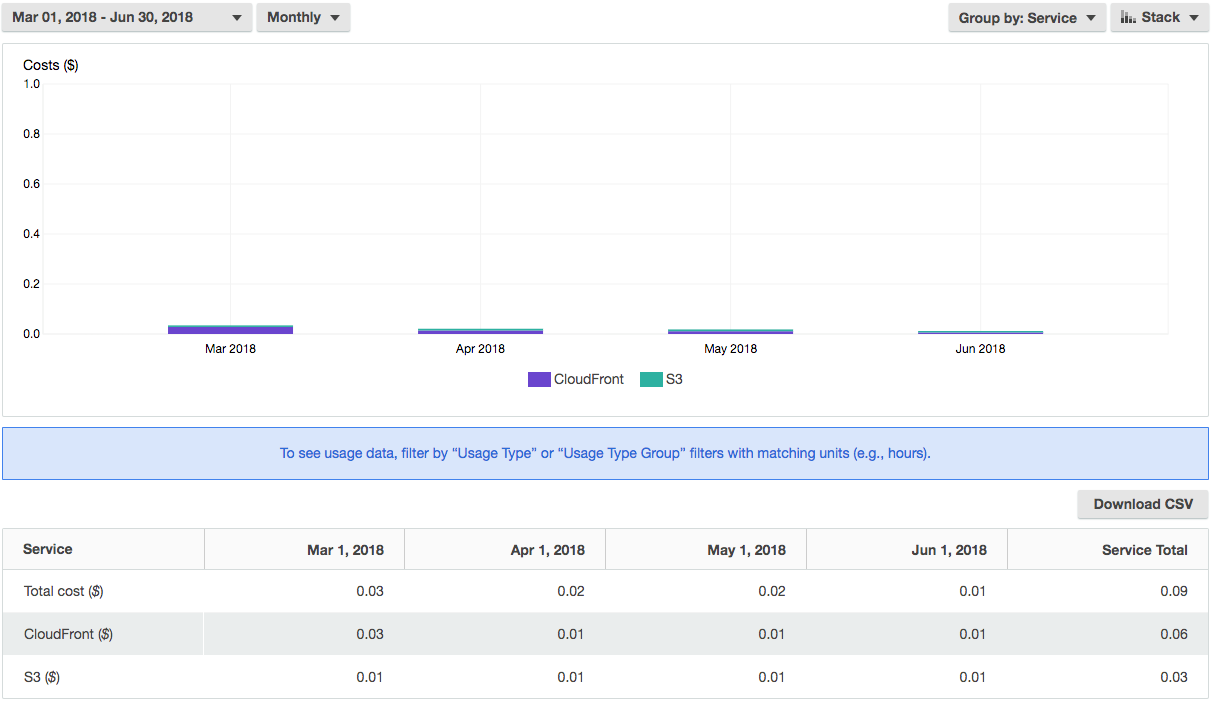Screen dimensions: 1213x702
Task: Select the Apr 2018 stacked bar
Action: [x=480, y=330]
